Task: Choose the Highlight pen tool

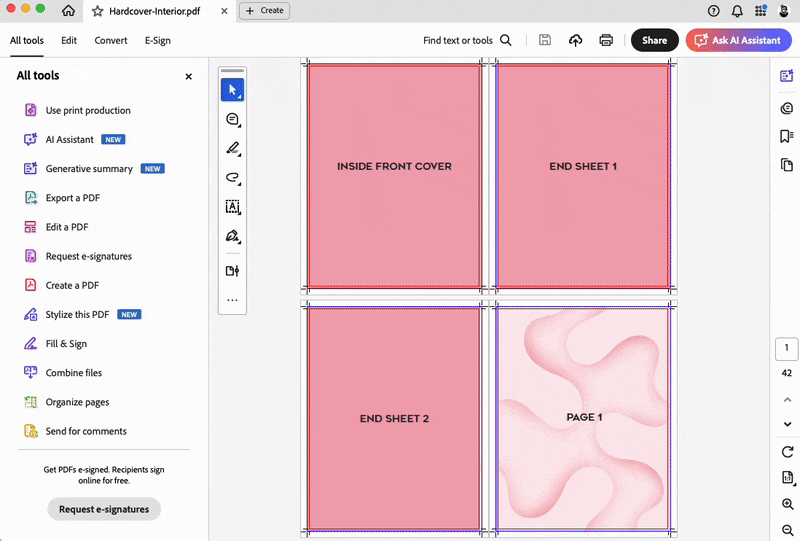Action: [x=232, y=149]
